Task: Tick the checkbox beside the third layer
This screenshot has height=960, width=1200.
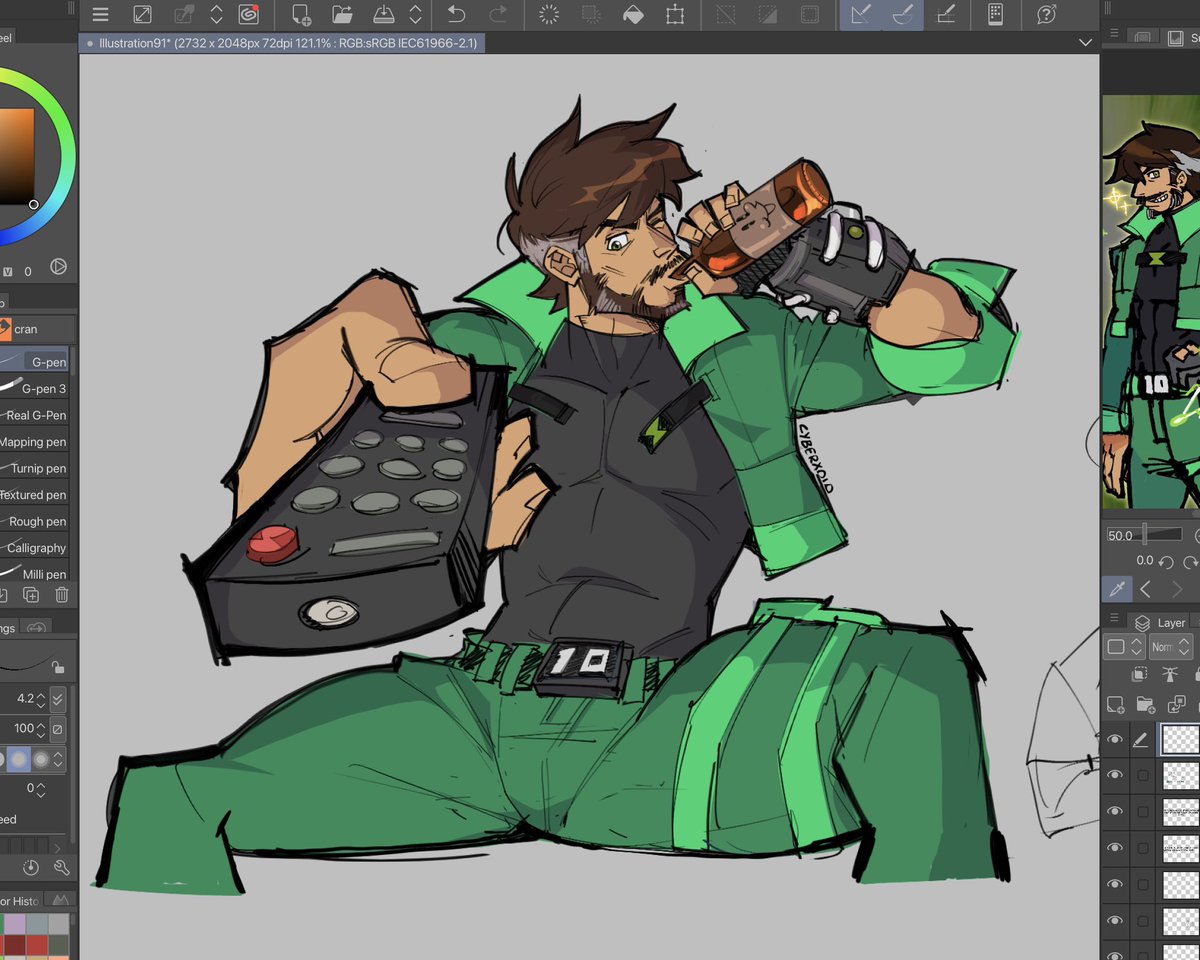Action: [x=1142, y=812]
